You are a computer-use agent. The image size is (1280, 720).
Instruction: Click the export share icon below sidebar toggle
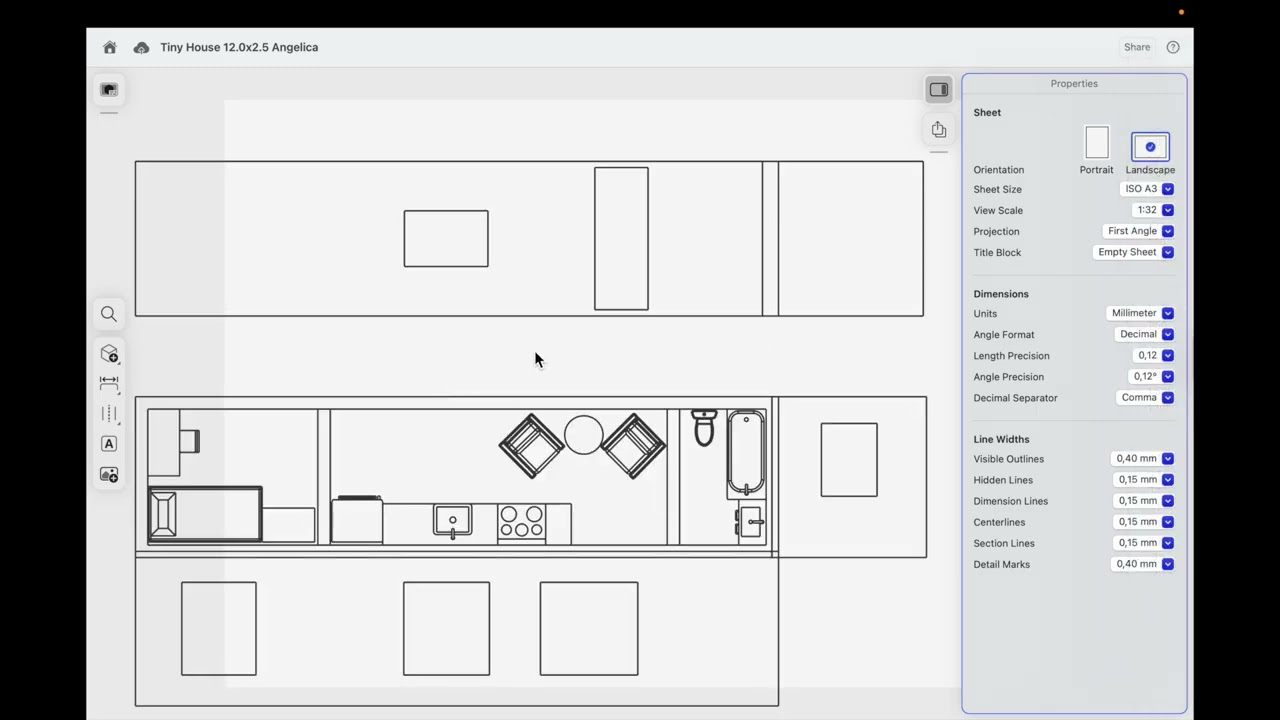click(x=938, y=130)
